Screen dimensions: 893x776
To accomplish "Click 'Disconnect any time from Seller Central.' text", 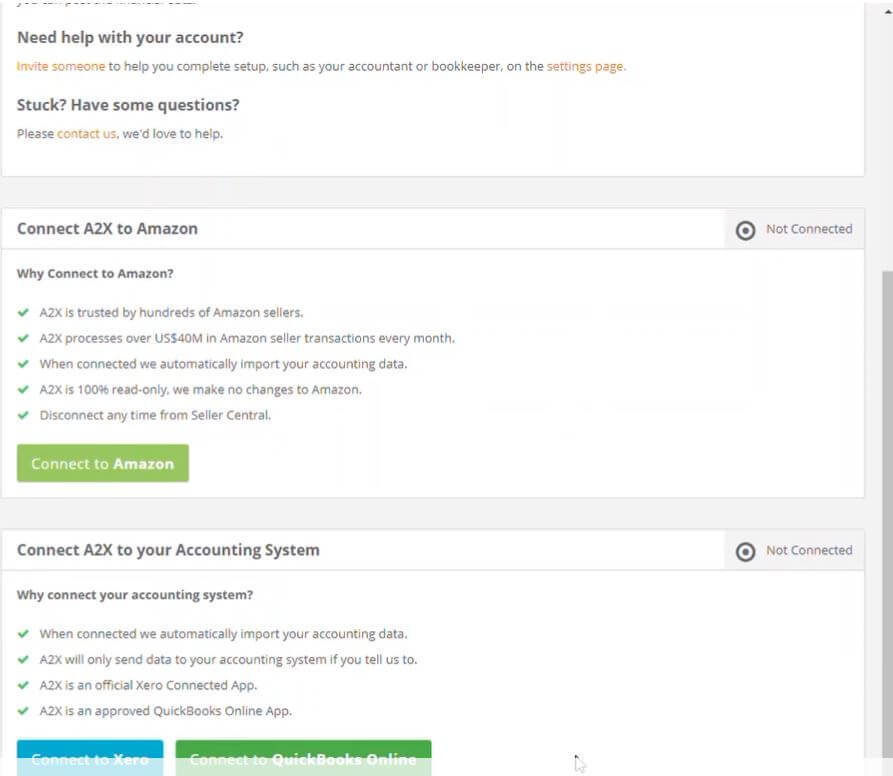I will (x=155, y=415).
